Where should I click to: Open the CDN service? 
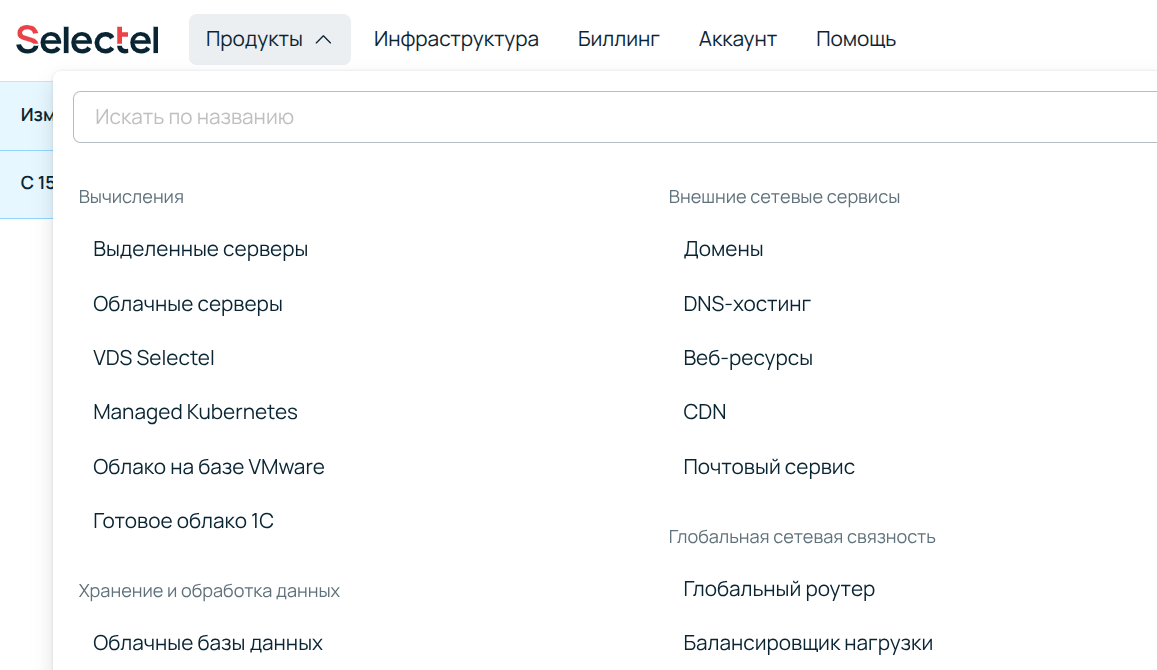click(705, 411)
